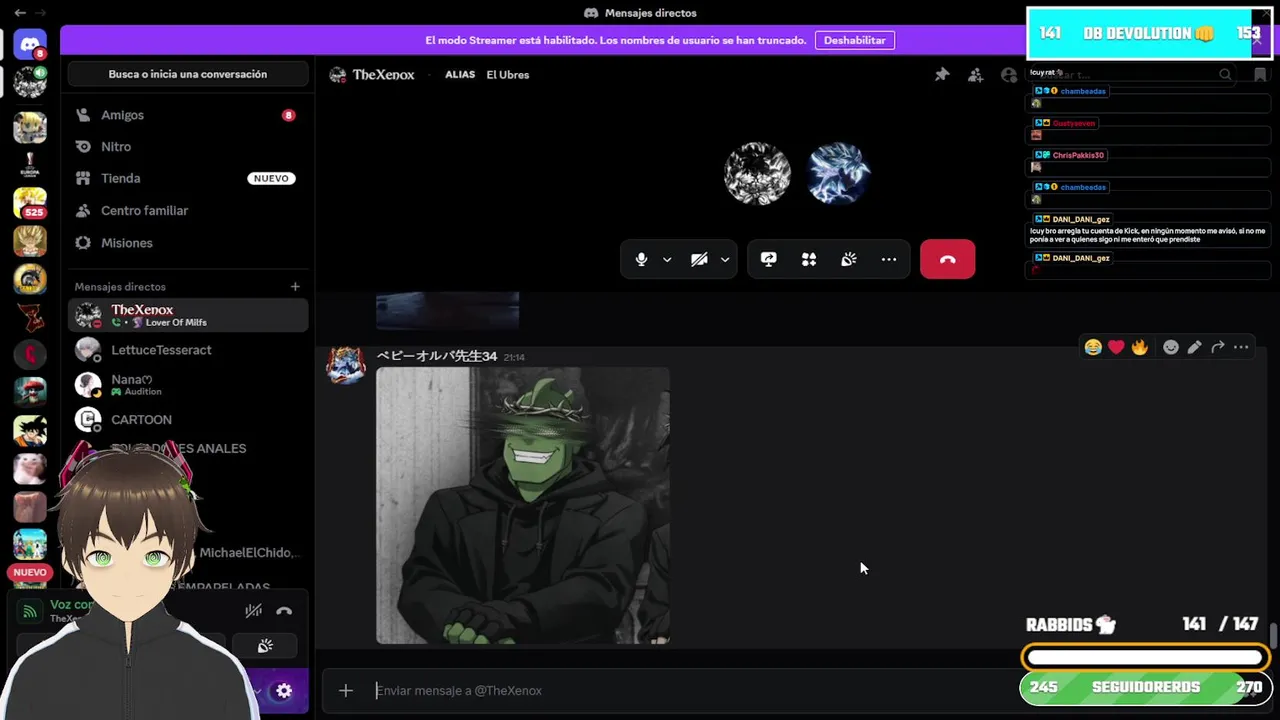The width and height of the screenshot is (1280, 720).
Task: Expand microphone input options arrow
Action: tap(667, 259)
